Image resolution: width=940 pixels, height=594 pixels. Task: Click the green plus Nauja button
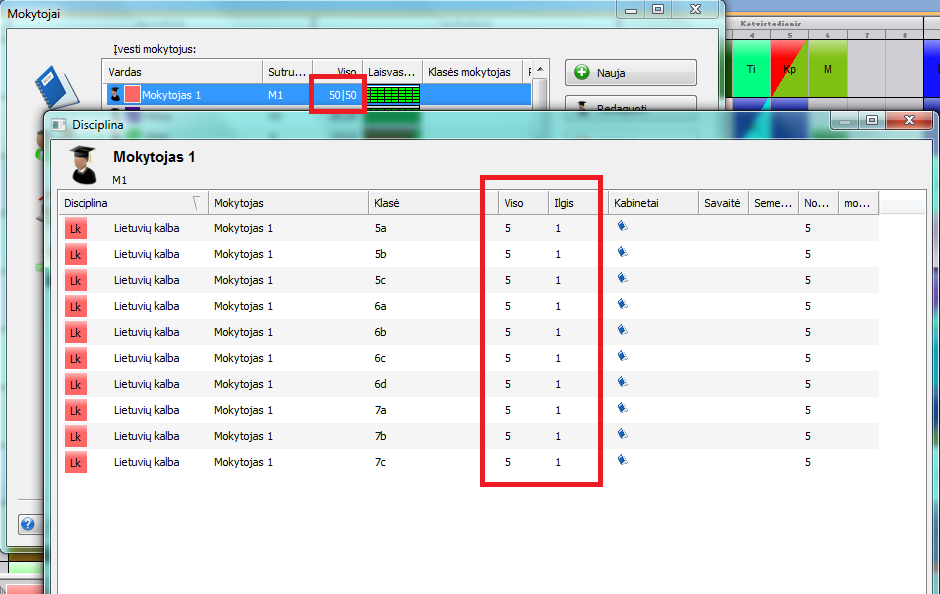click(x=630, y=73)
